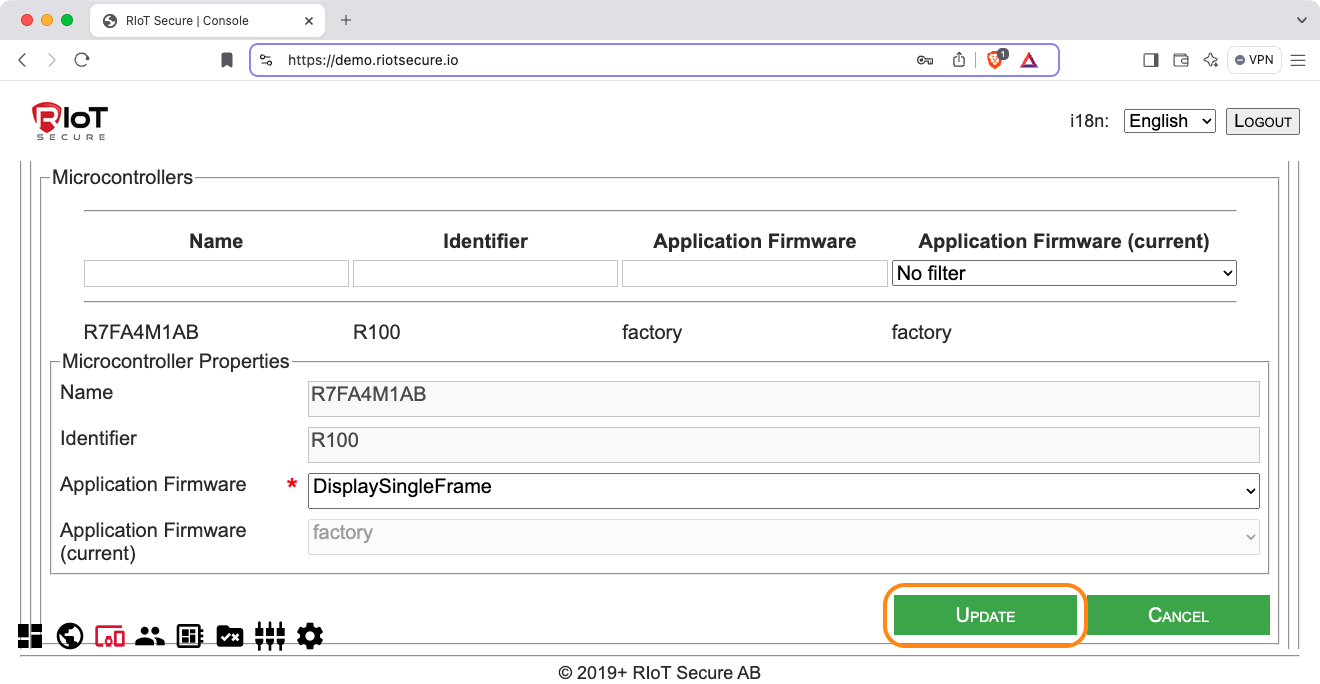Click the globe icon in bottom toolbar
Image resolution: width=1320 pixels, height=684 pixels.
click(x=70, y=636)
